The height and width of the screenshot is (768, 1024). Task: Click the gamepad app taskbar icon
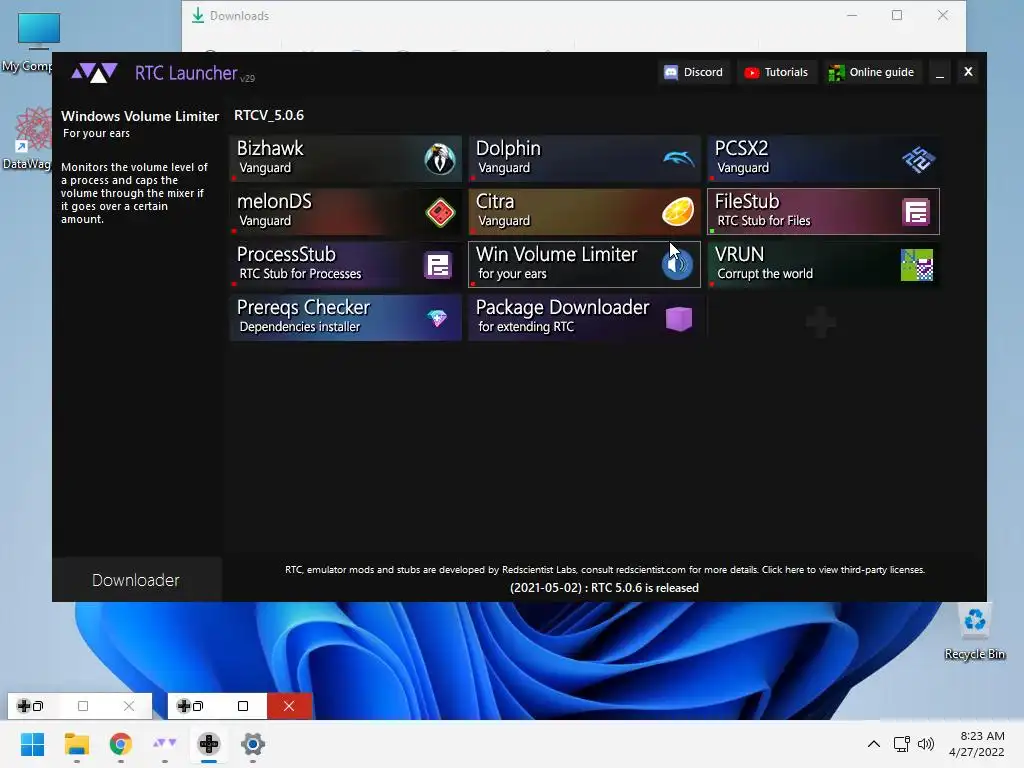(209, 744)
